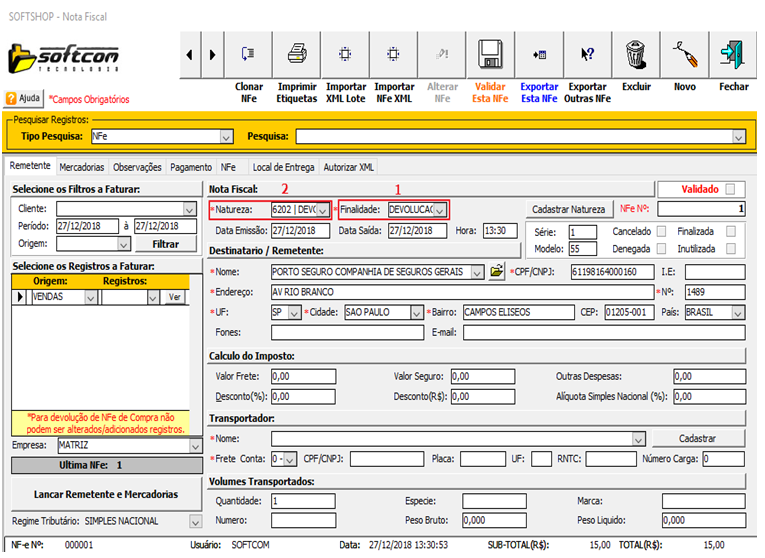Enable the Cancelado checkbox

pyautogui.click(x=659, y=231)
